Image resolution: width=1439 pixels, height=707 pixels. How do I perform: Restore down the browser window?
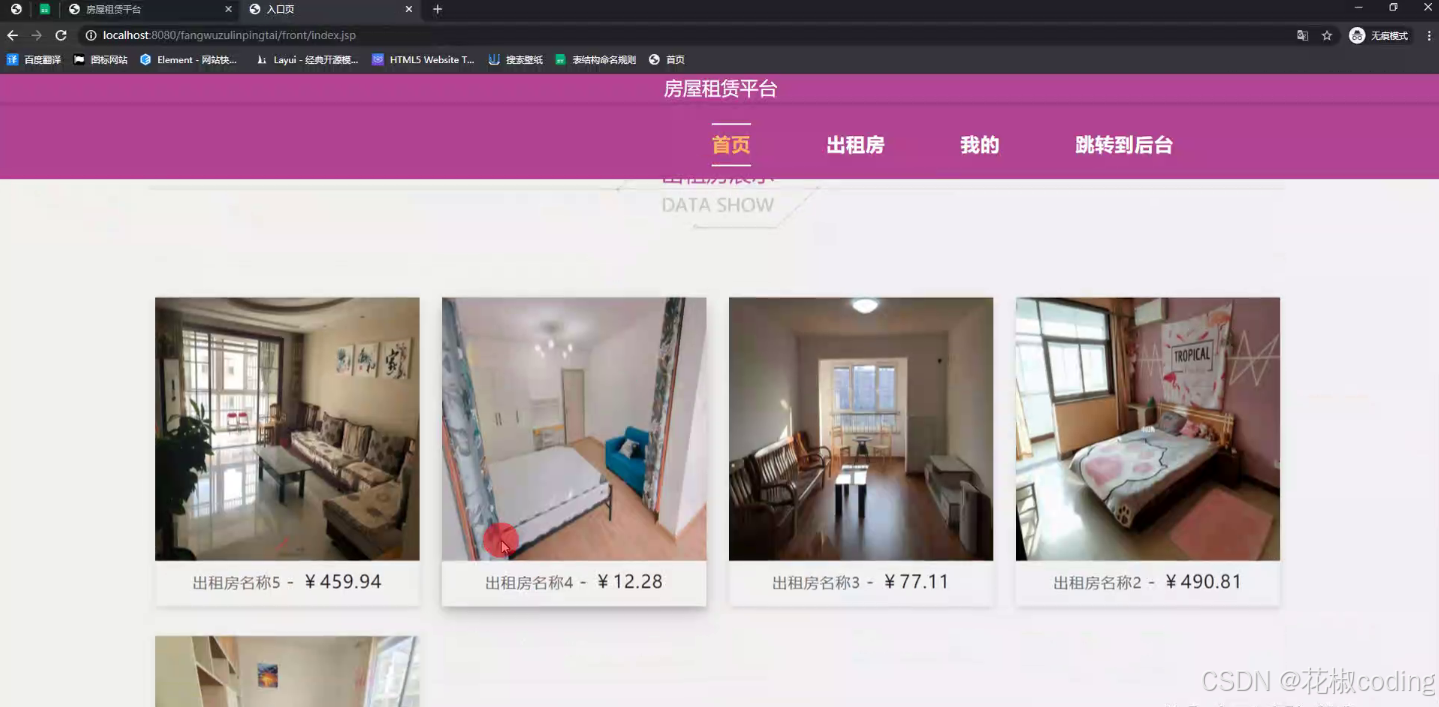(x=1393, y=8)
